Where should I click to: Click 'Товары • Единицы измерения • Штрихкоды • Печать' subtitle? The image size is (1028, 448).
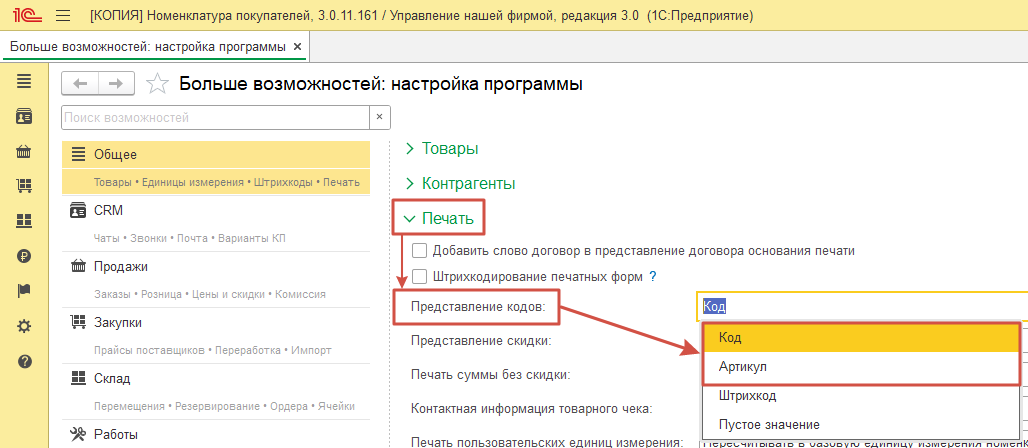[x=227, y=182]
